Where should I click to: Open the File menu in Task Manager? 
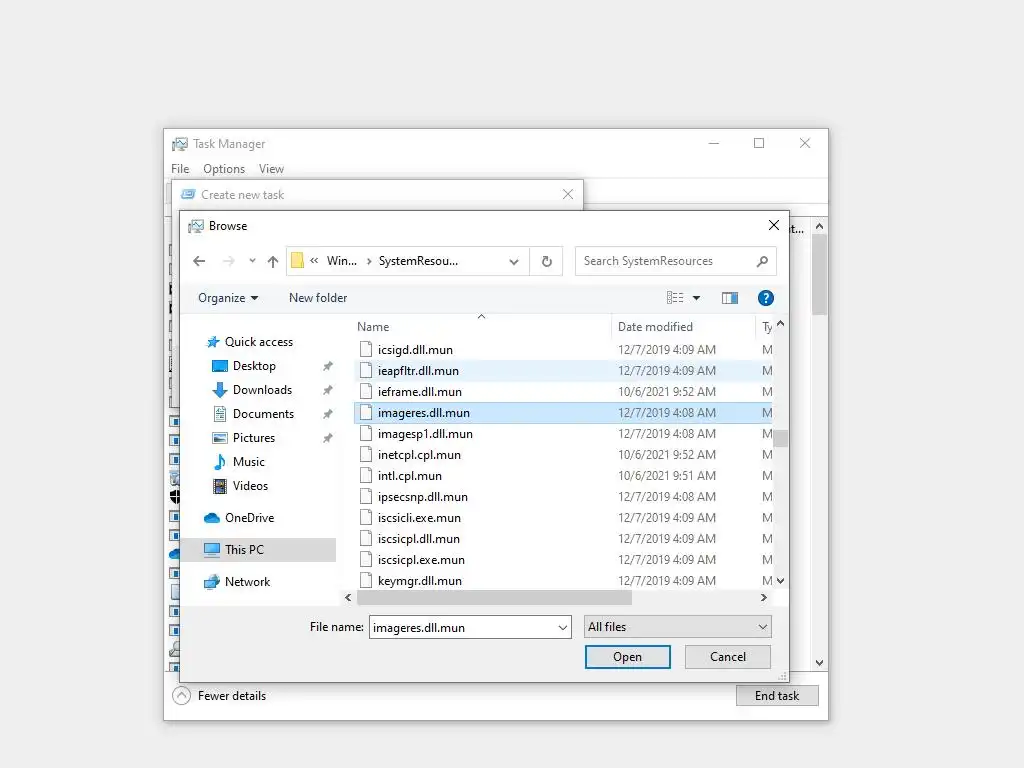tap(180, 169)
